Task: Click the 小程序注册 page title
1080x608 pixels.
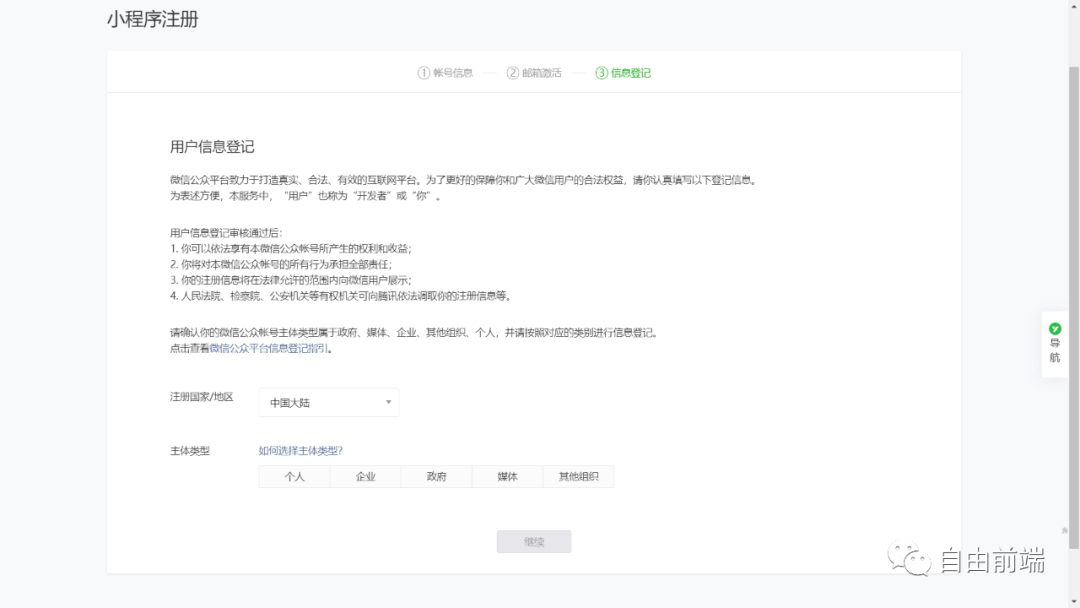Action: [154, 19]
